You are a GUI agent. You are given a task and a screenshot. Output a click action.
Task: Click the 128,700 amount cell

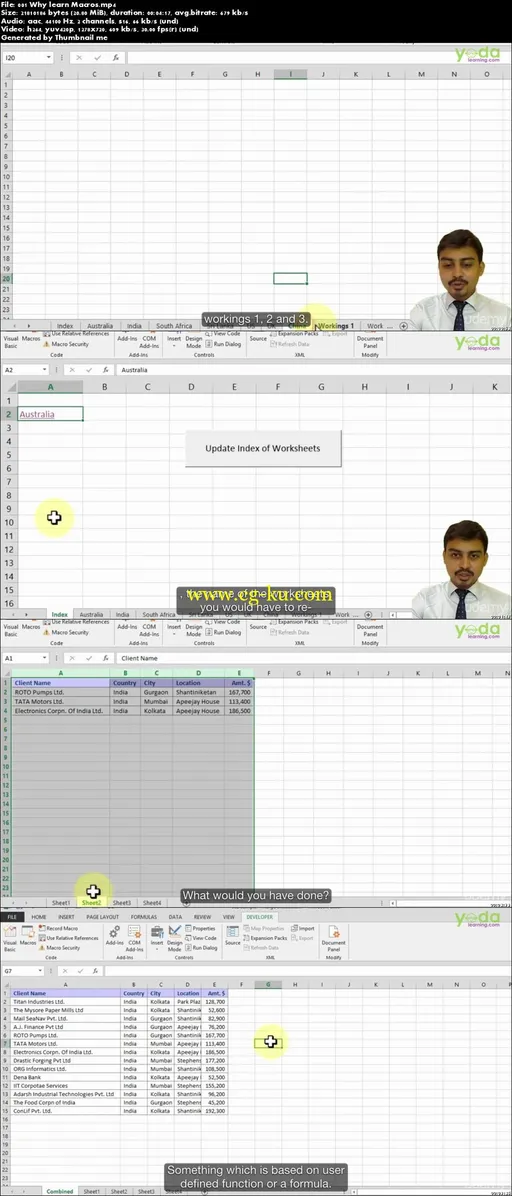214,1001
